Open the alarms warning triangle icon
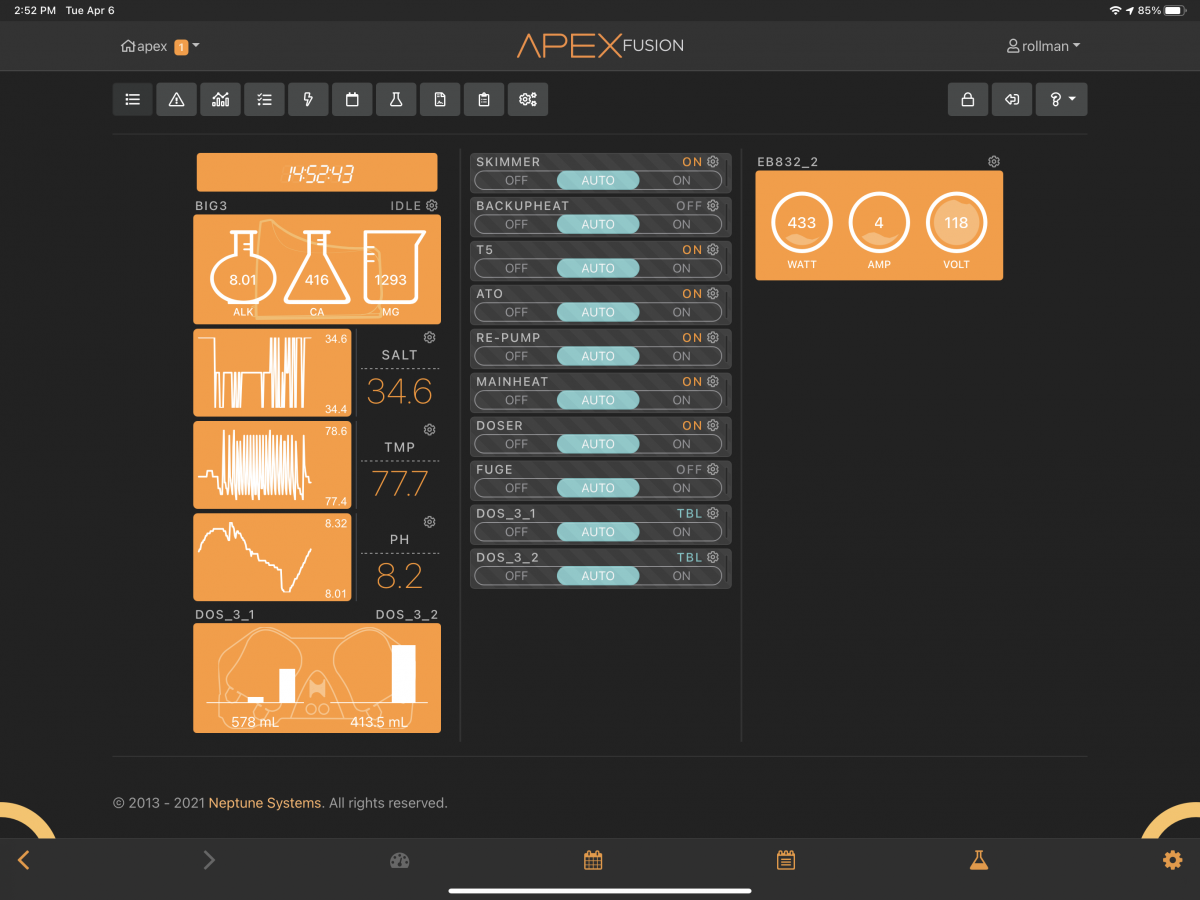The height and width of the screenshot is (900, 1200). point(176,99)
